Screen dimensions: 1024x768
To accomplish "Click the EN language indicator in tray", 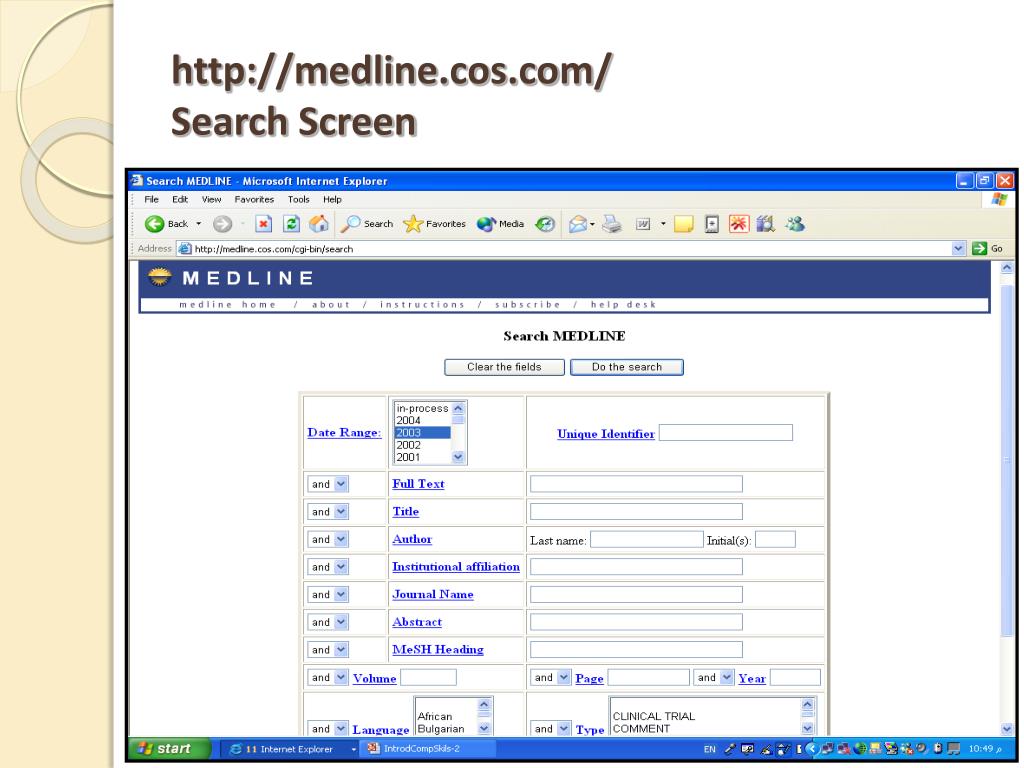I will pos(709,749).
